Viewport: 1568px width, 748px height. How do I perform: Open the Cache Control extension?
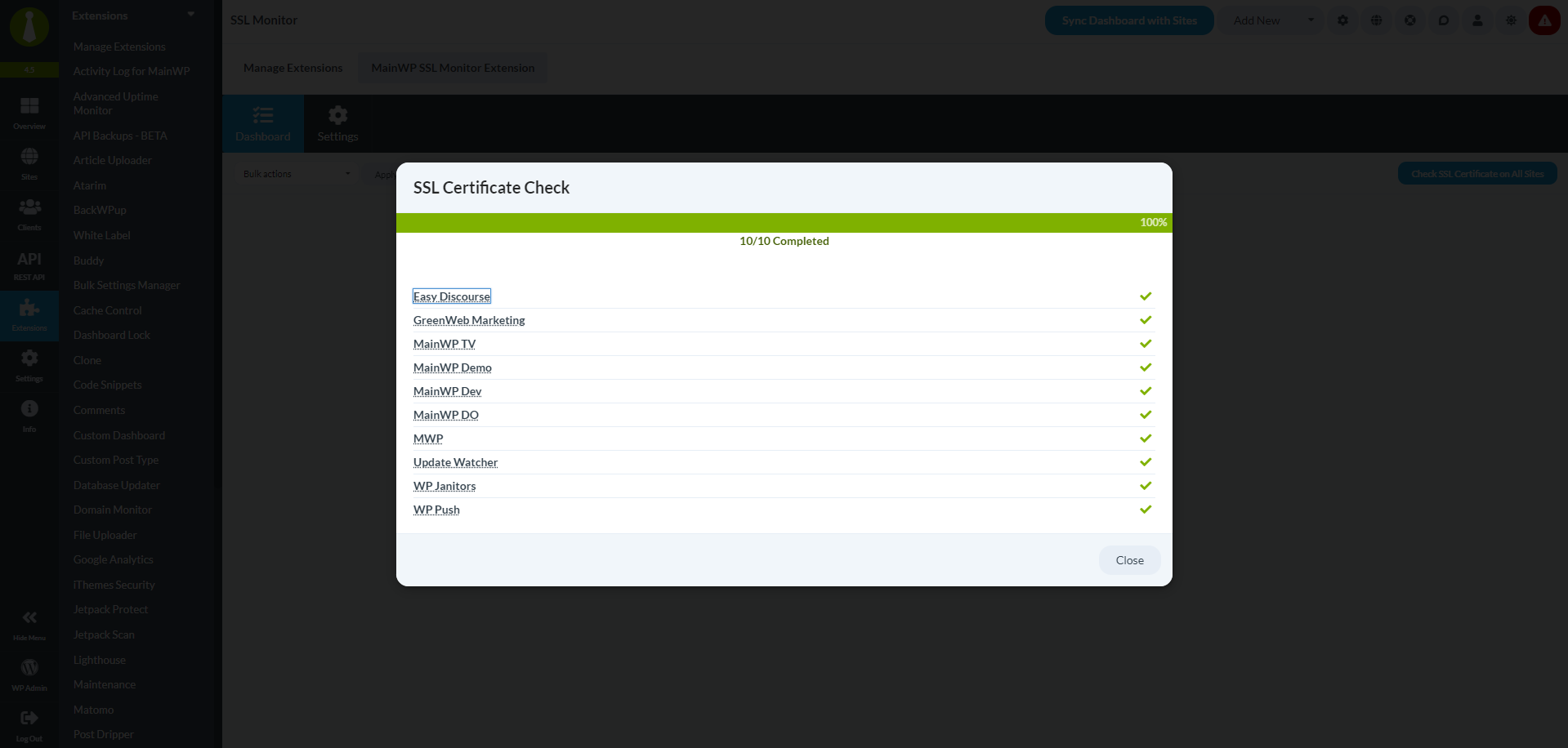pyautogui.click(x=108, y=310)
